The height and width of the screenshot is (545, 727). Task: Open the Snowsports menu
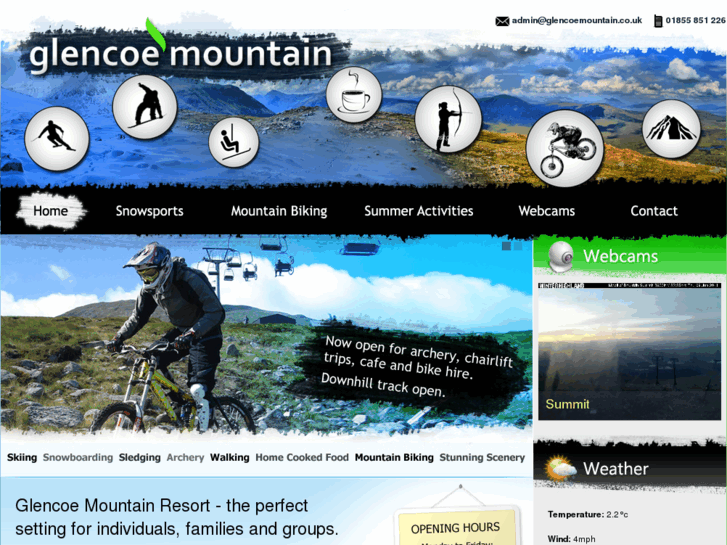pyautogui.click(x=149, y=211)
